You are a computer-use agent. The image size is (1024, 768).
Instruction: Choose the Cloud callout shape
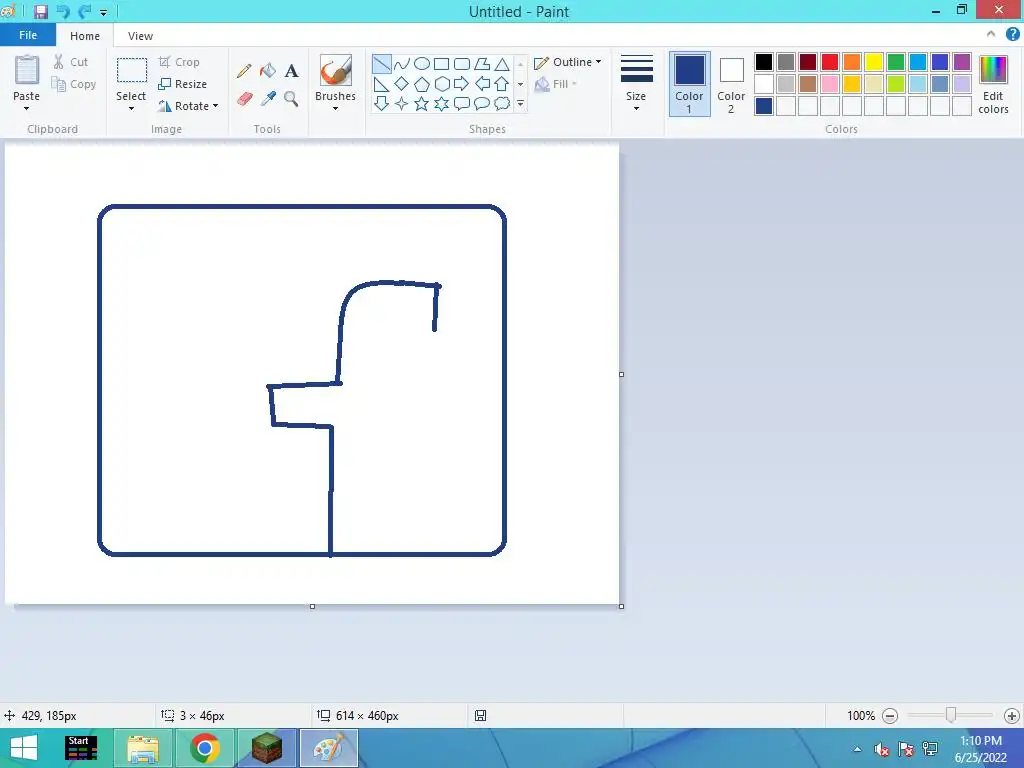coord(502,103)
